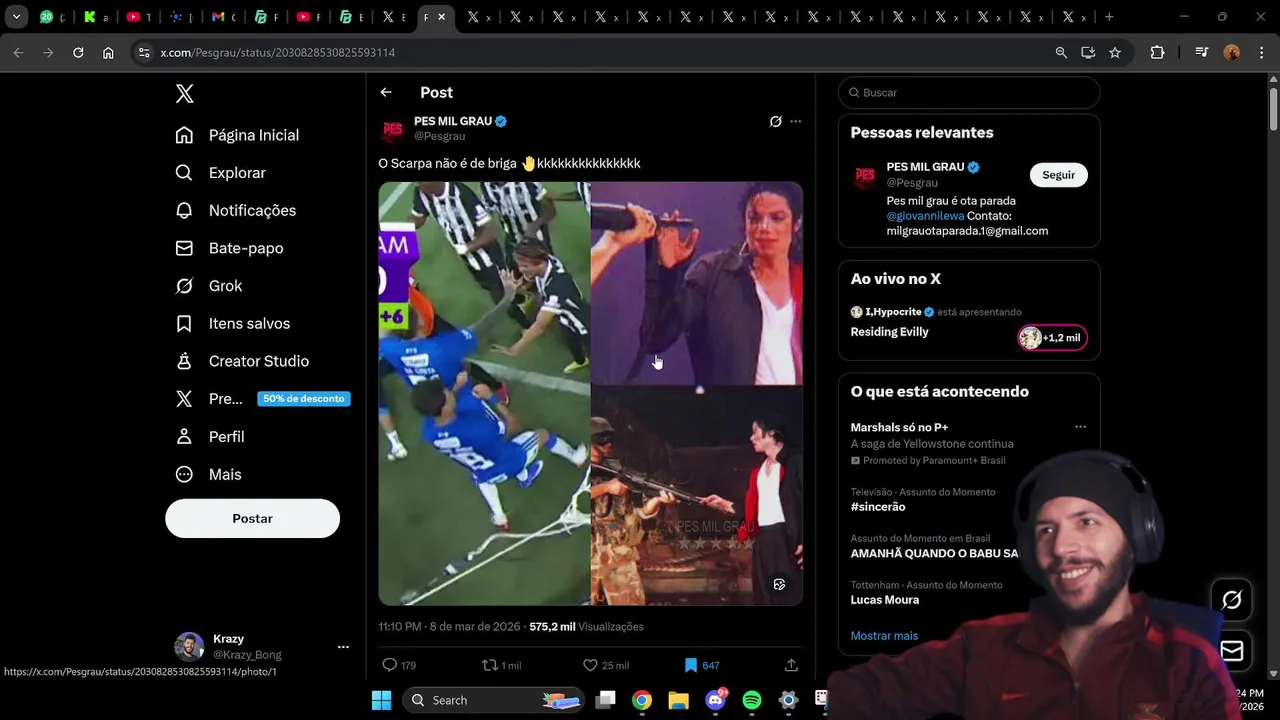
Task: Open Itens salvos bookmarks
Action: point(232,324)
